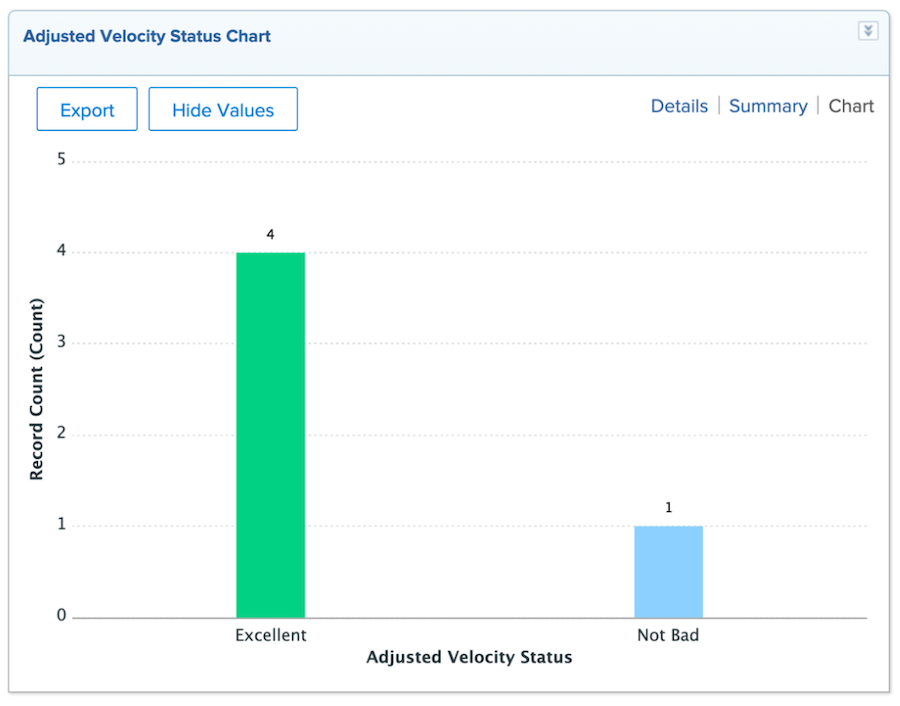Click the Not Bad x-axis category label
The image size is (900, 706).
(x=668, y=635)
